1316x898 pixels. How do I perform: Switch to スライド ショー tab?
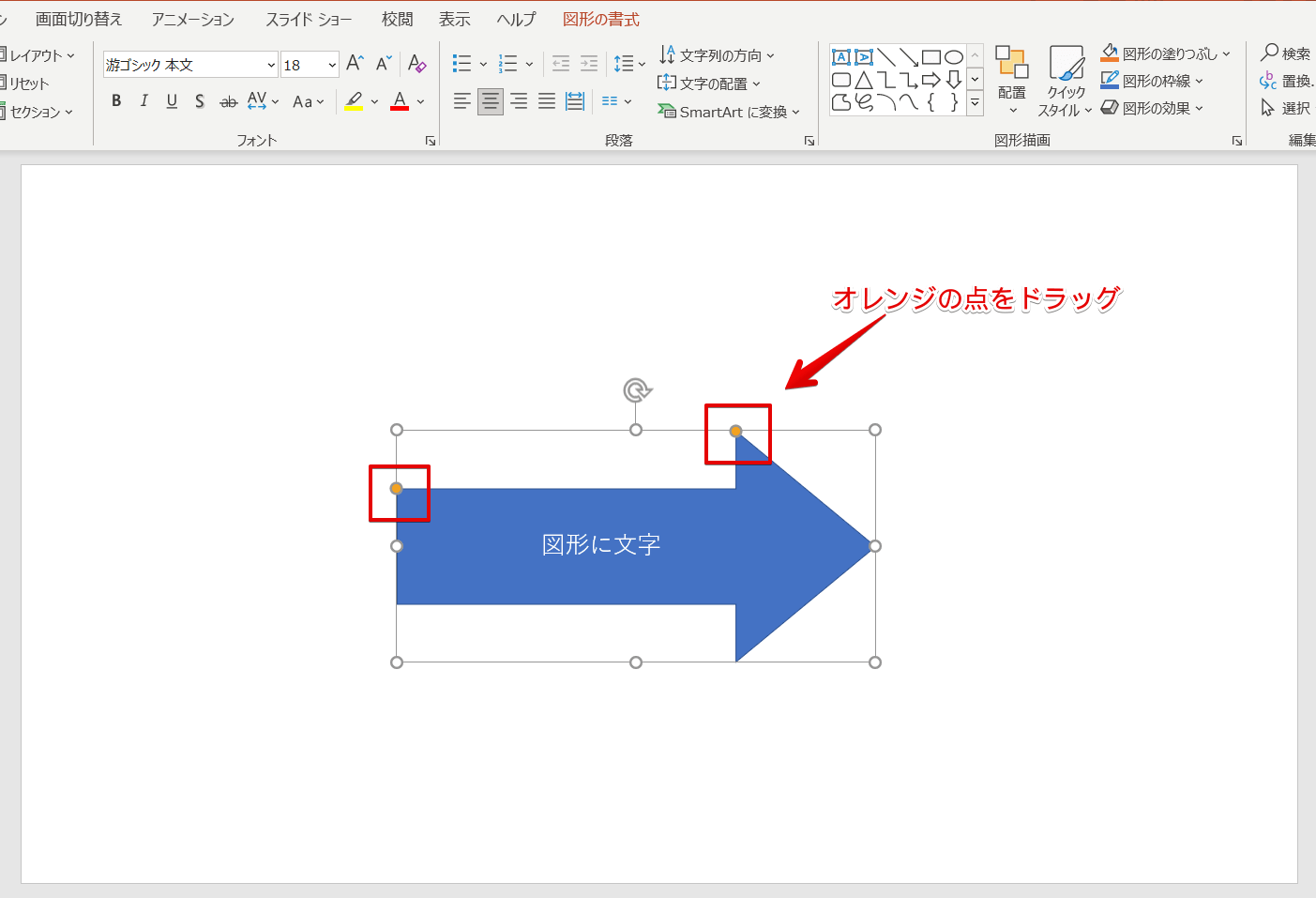coord(309,19)
